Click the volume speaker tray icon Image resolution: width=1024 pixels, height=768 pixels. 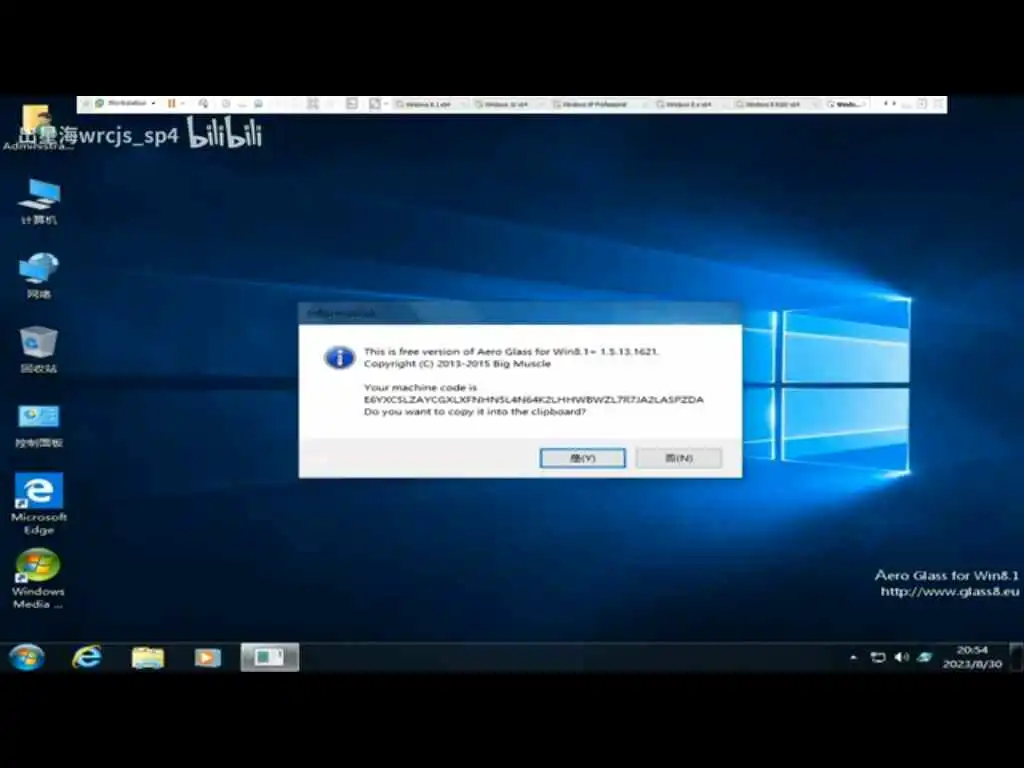tap(901, 657)
